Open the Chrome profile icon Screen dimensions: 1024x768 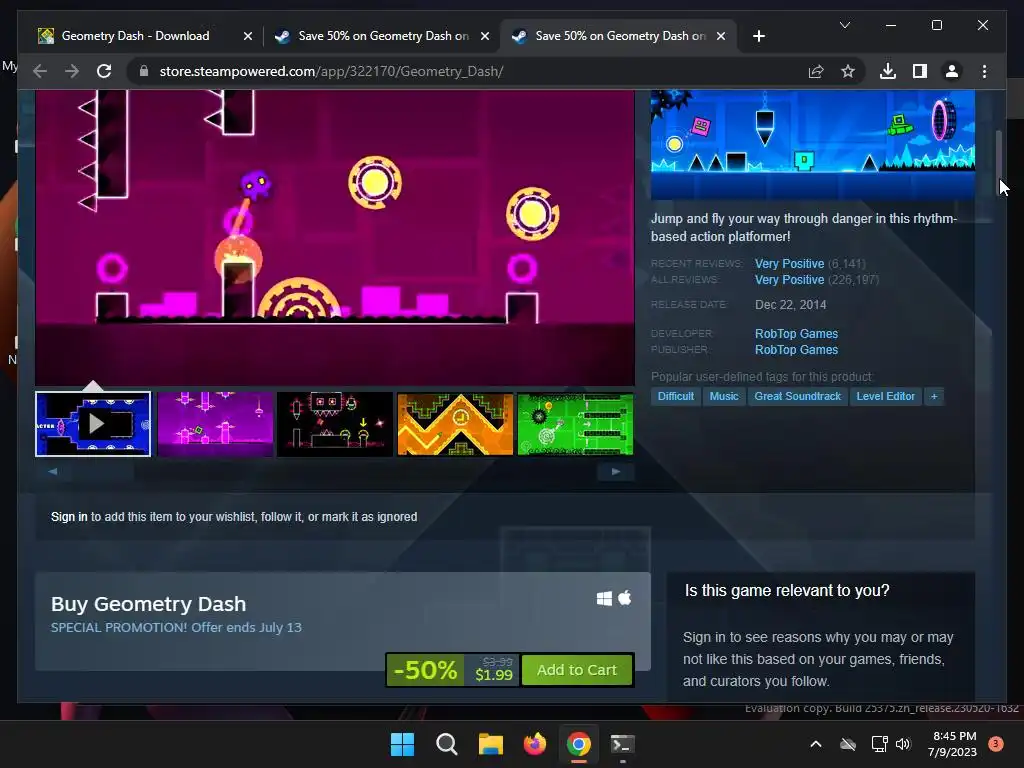coord(952,71)
